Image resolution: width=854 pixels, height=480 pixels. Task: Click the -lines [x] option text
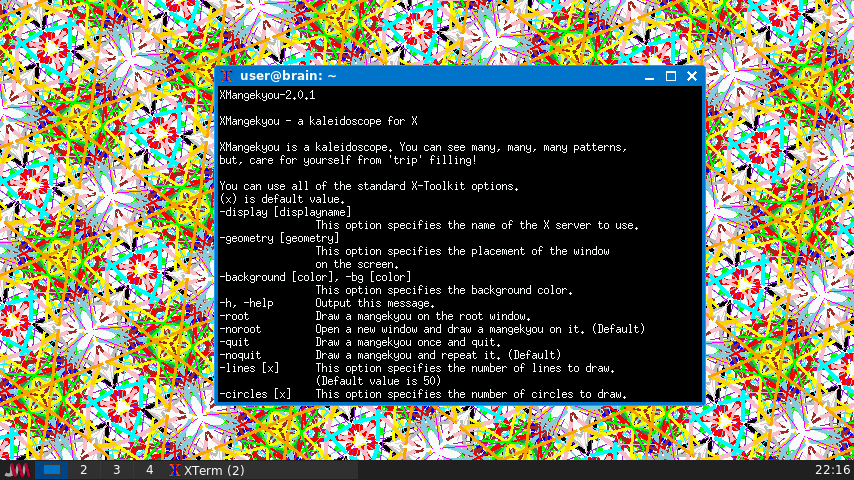(x=249, y=368)
